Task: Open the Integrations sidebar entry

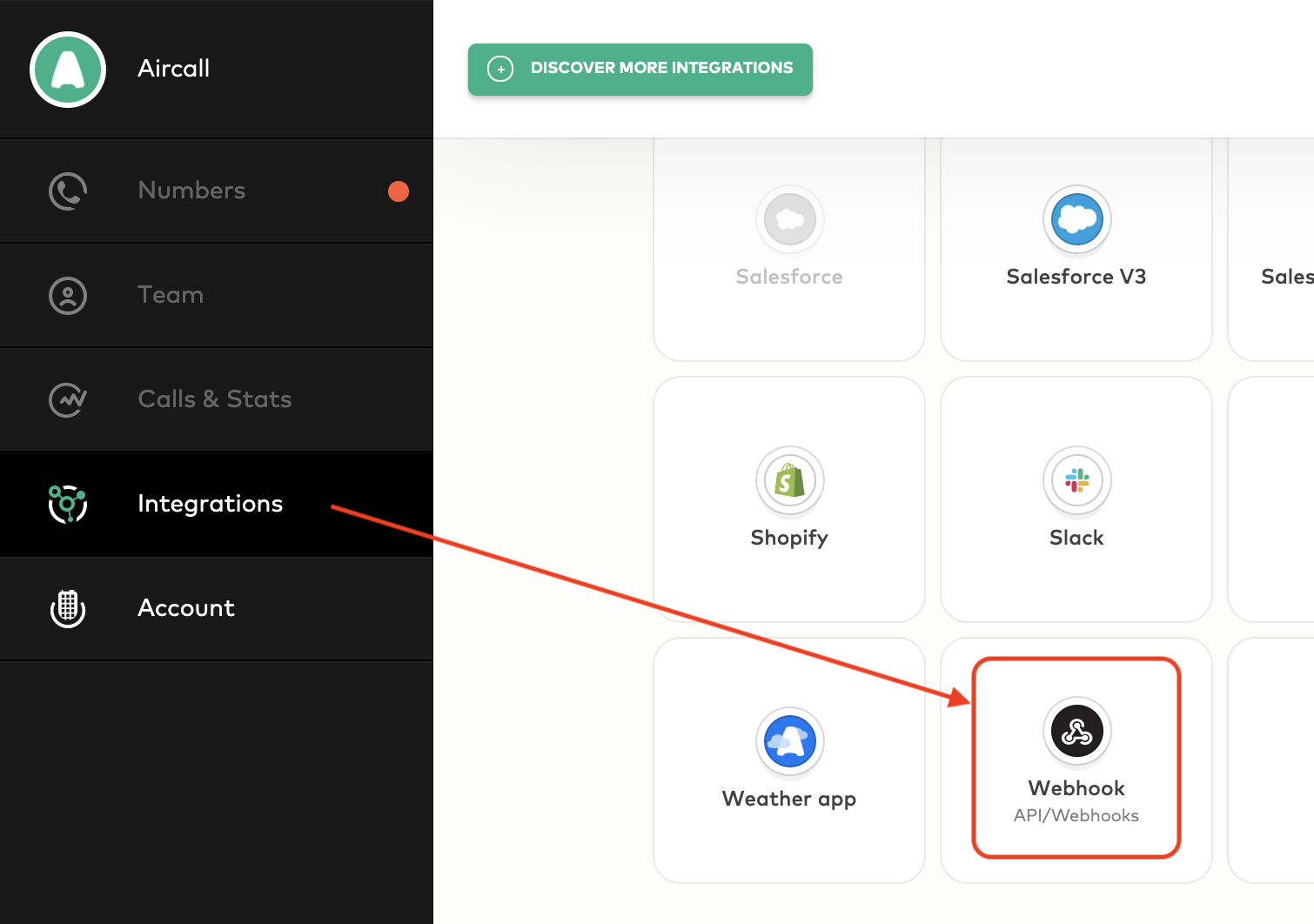Action: pos(210,503)
